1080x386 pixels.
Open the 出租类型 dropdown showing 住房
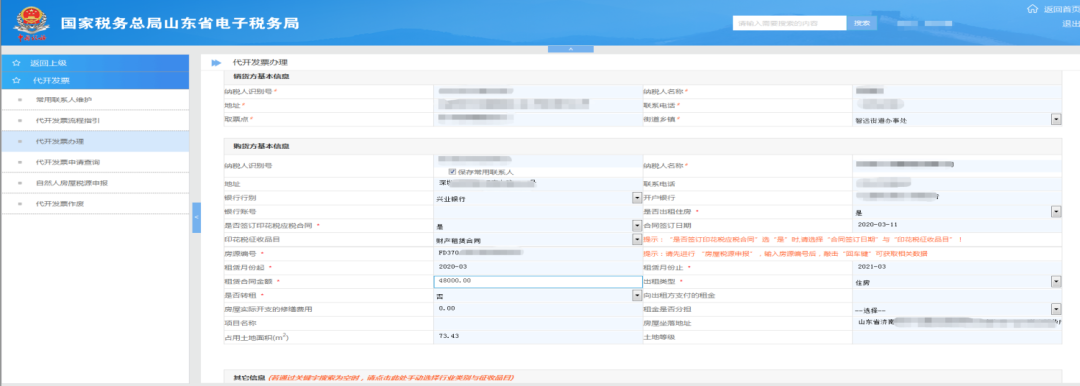[1055, 281]
